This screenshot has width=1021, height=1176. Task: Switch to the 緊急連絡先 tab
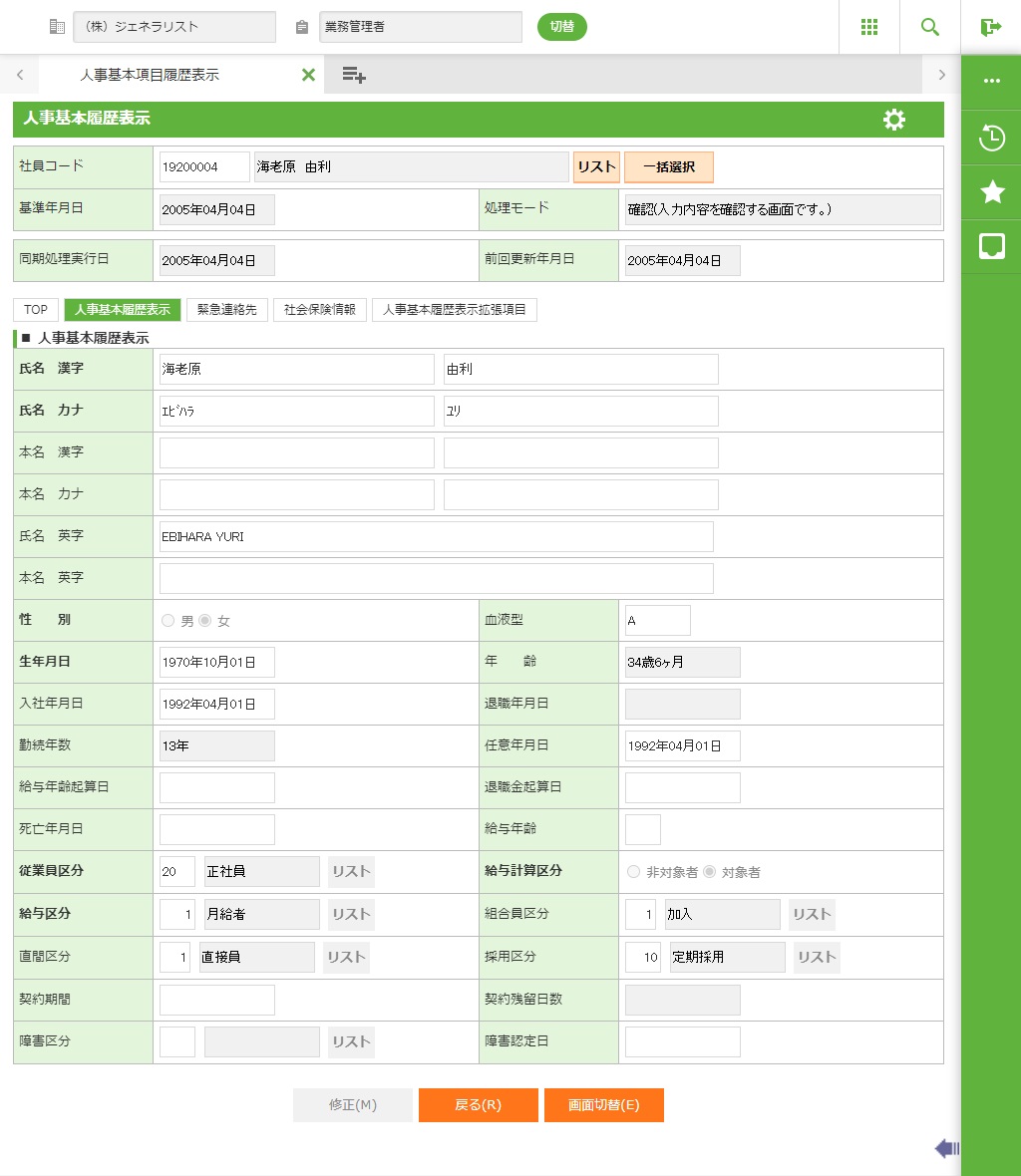(x=227, y=310)
